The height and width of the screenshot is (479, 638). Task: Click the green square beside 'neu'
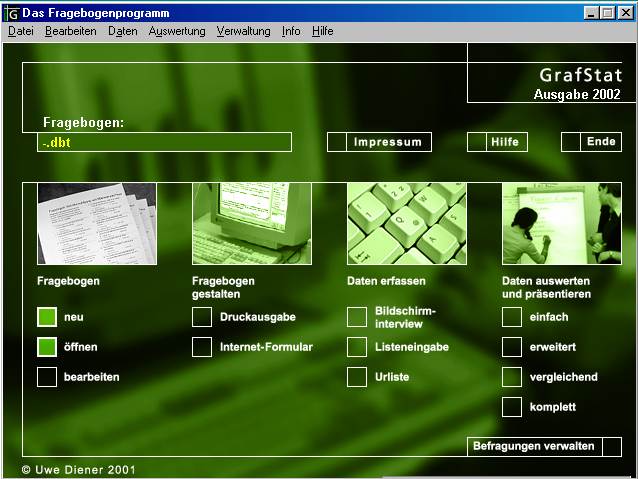(47, 317)
